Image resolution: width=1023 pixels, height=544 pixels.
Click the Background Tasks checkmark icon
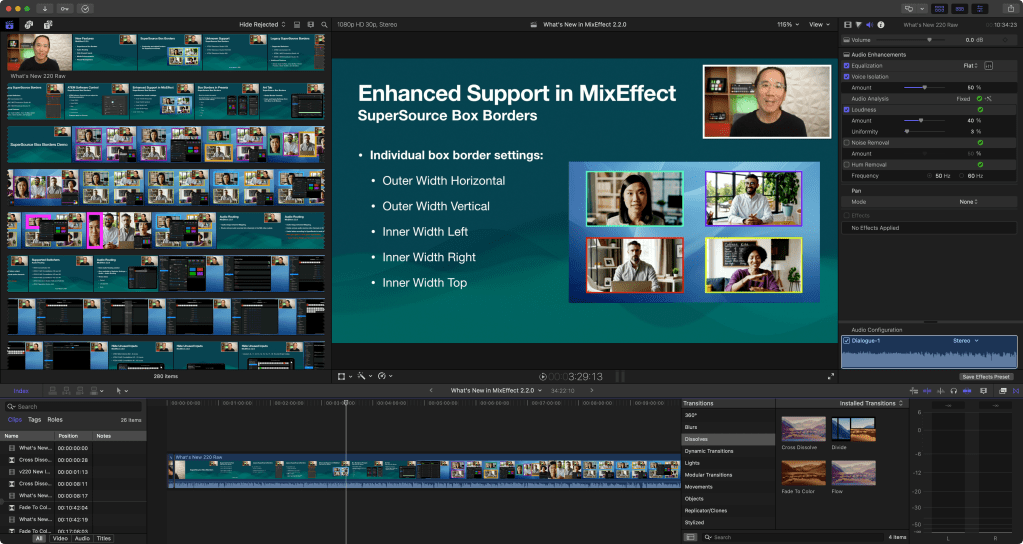tap(84, 8)
